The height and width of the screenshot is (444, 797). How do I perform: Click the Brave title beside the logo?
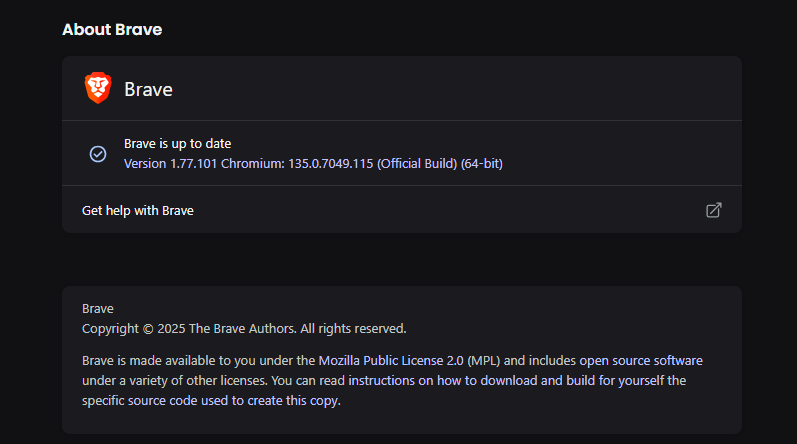pyautogui.click(x=148, y=89)
